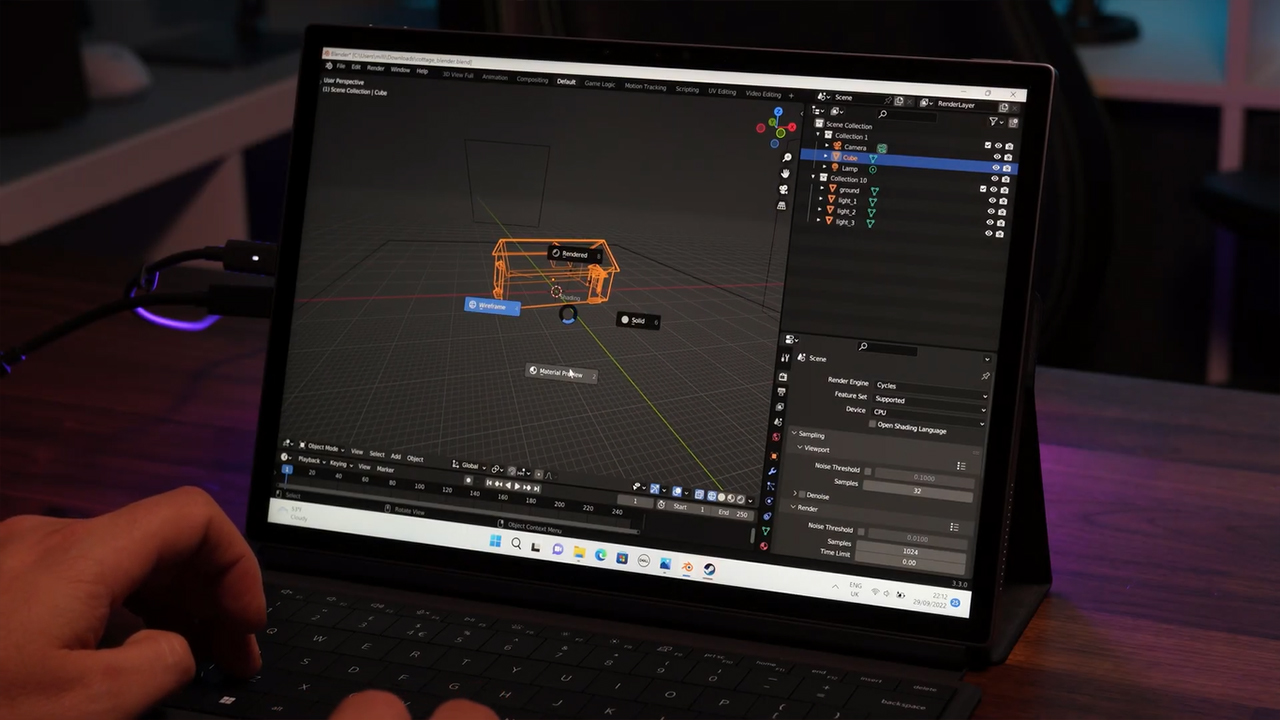The width and height of the screenshot is (1280, 720).
Task: Open Steam from the taskbar
Action: click(x=709, y=570)
